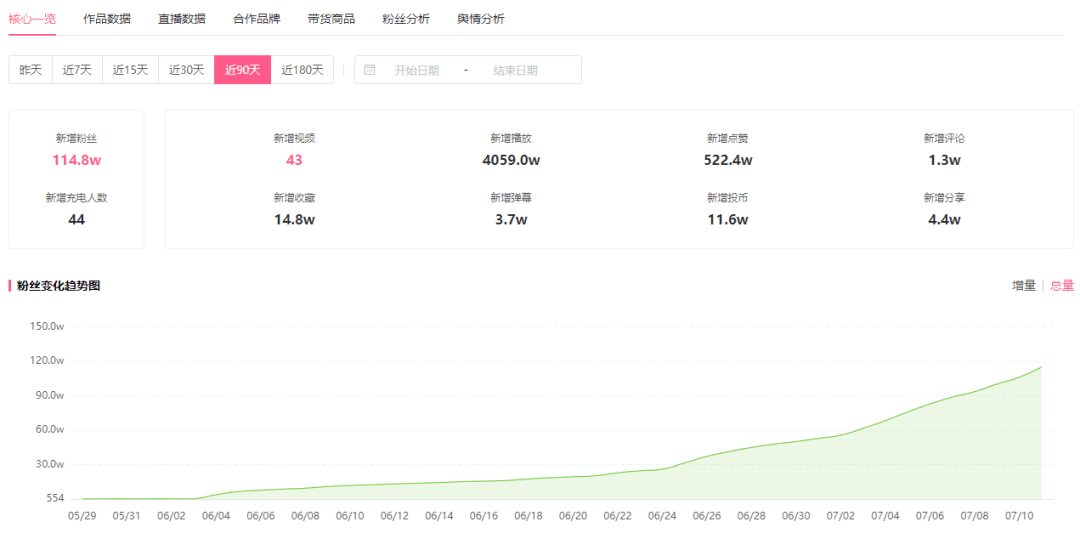Screen dimensions: 1080x533
Task: Click the 60.0w axis label
Action: 50,430
